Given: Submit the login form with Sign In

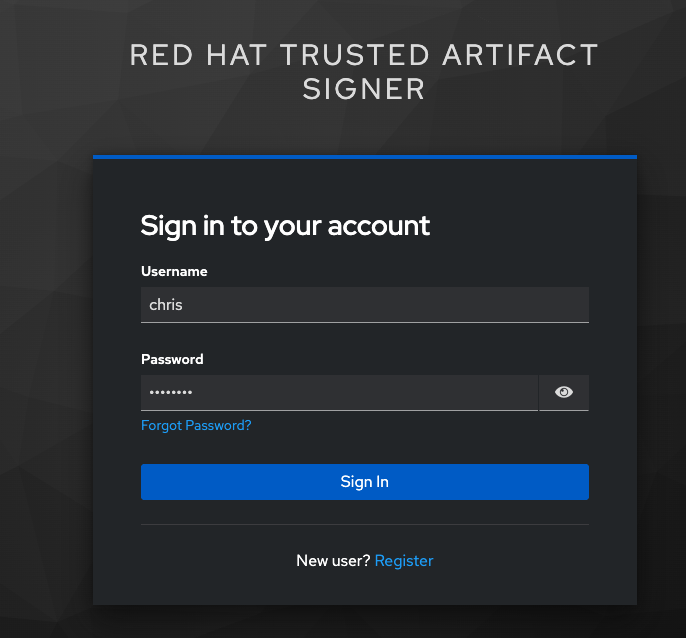Looking at the screenshot, I should [364, 482].
